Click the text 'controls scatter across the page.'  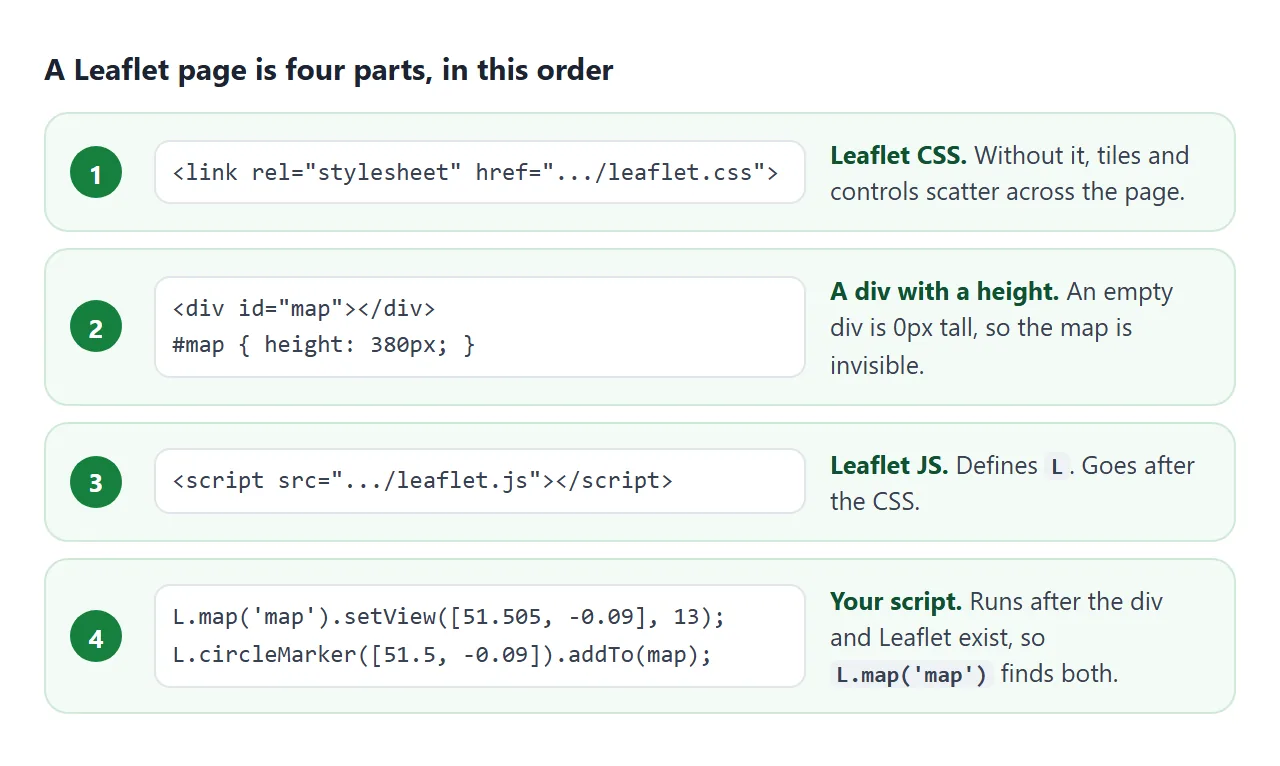(x=1007, y=192)
